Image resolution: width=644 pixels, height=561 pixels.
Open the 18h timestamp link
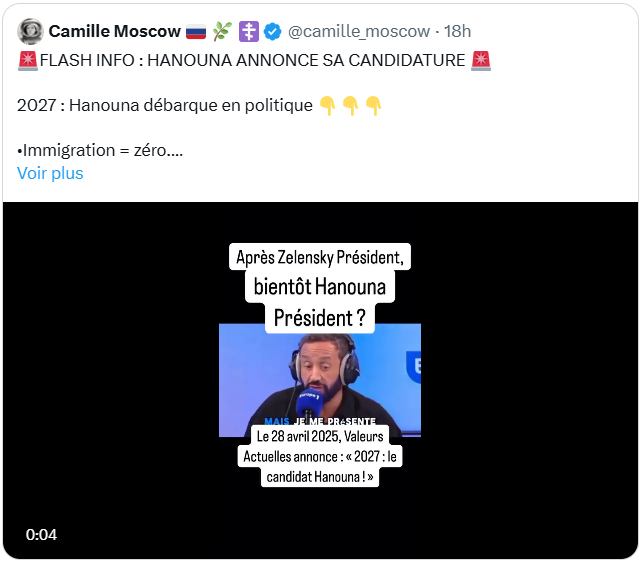pyautogui.click(x=458, y=31)
